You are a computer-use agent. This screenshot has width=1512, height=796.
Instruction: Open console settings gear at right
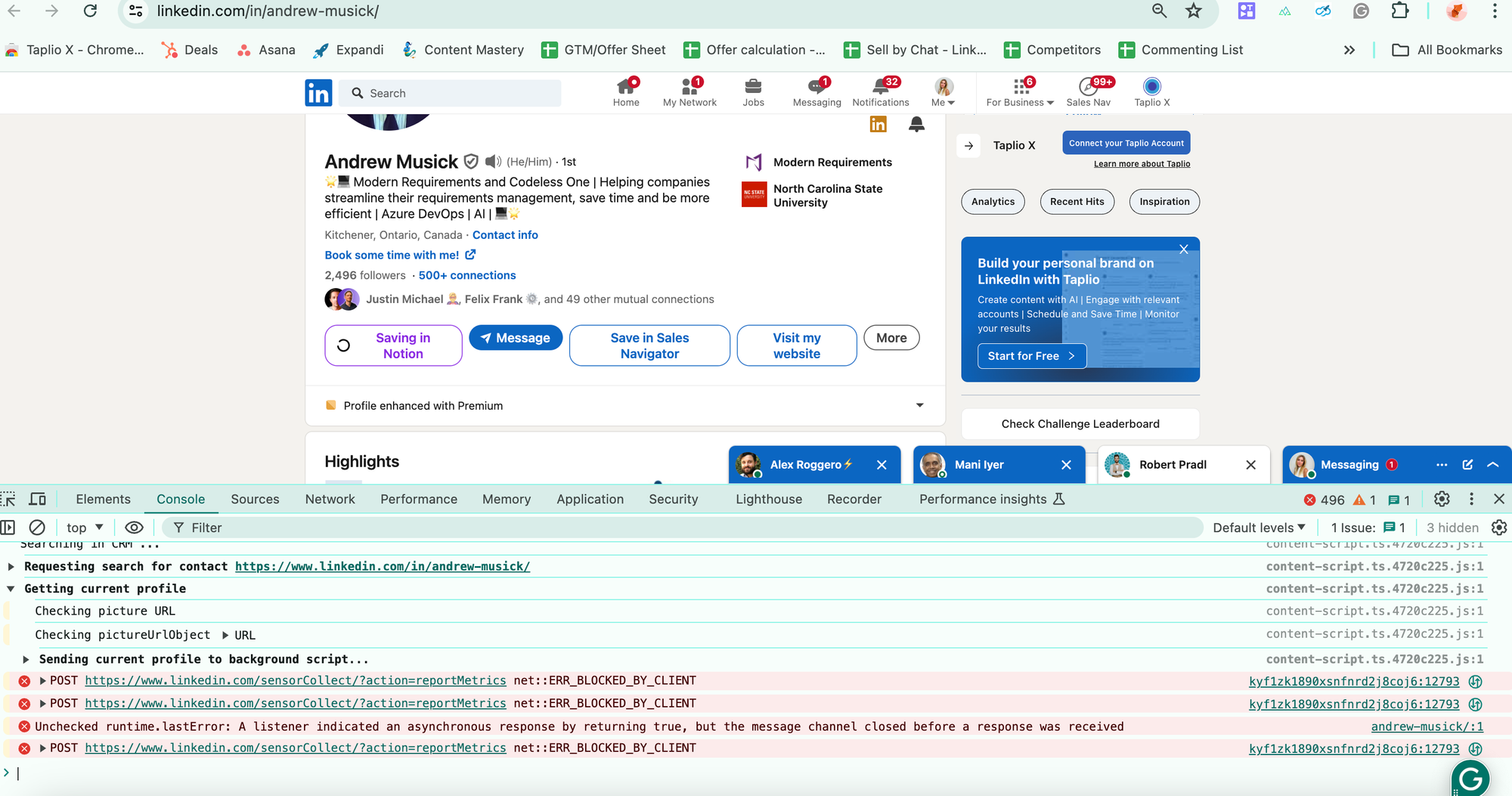tap(1499, 528)
